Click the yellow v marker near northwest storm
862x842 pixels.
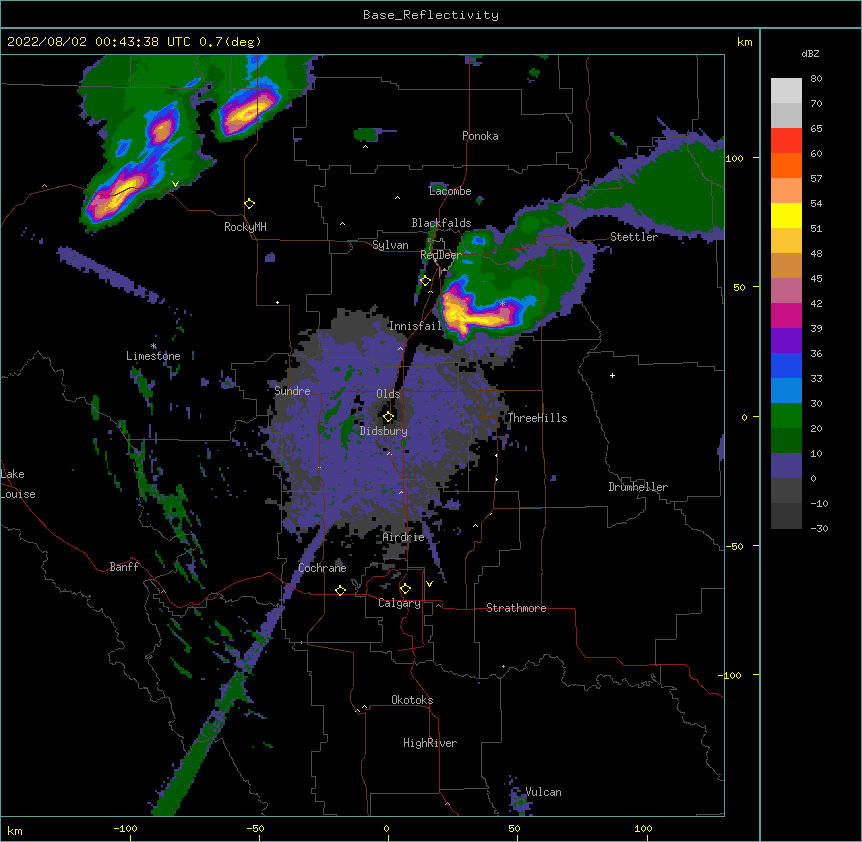[175, 184]
